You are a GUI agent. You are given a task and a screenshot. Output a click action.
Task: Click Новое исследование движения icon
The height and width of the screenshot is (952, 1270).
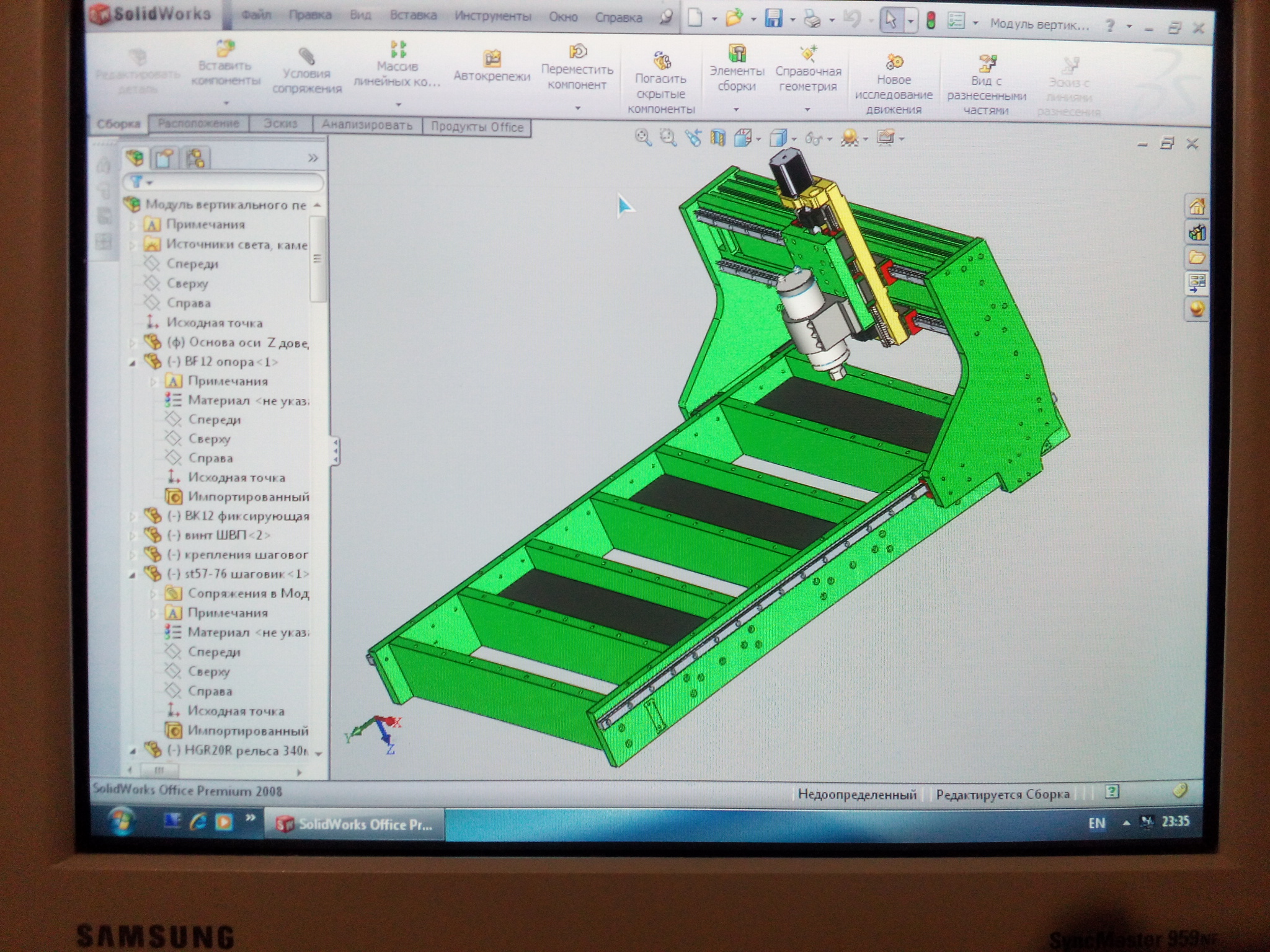click(x=894, y=63)
